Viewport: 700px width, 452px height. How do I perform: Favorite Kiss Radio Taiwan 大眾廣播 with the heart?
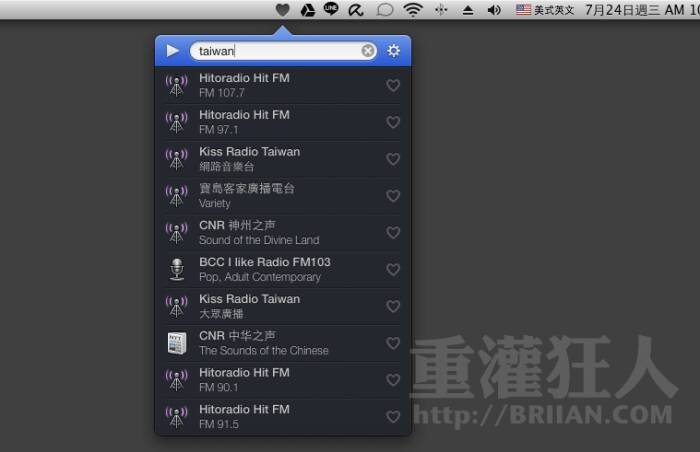[x=393, y=306]
